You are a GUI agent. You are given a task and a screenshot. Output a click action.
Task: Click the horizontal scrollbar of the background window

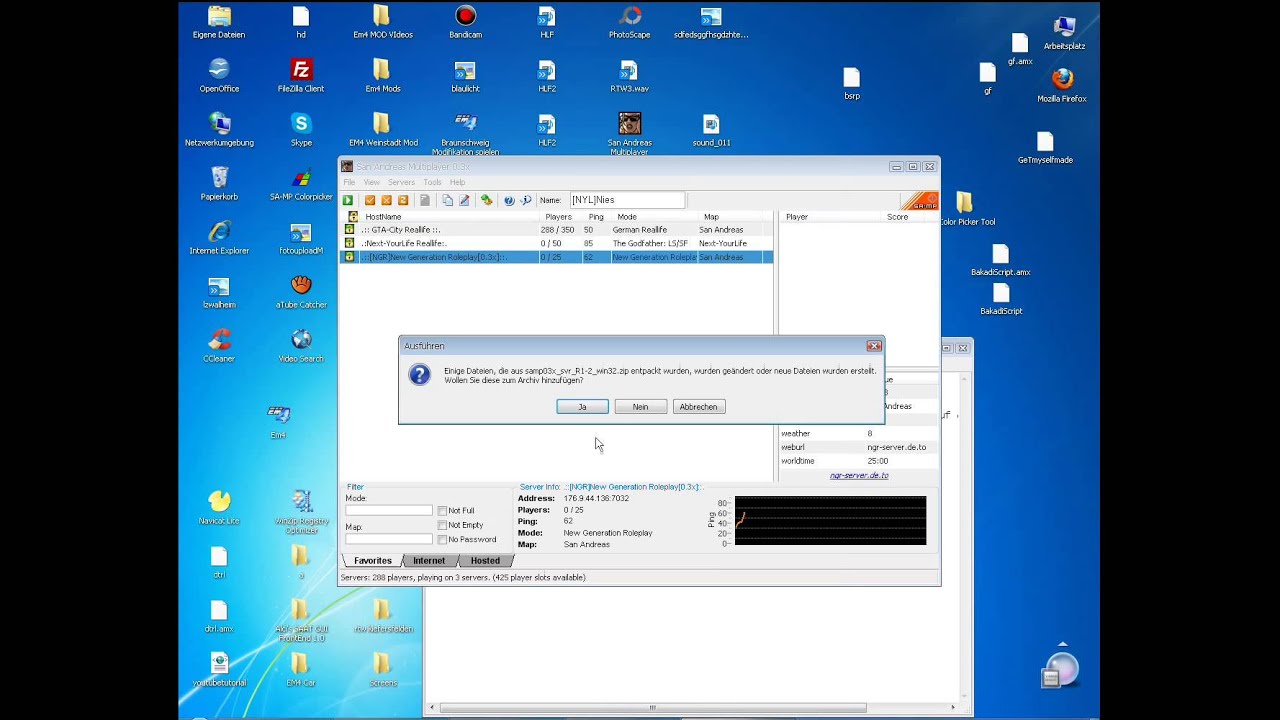652,708
